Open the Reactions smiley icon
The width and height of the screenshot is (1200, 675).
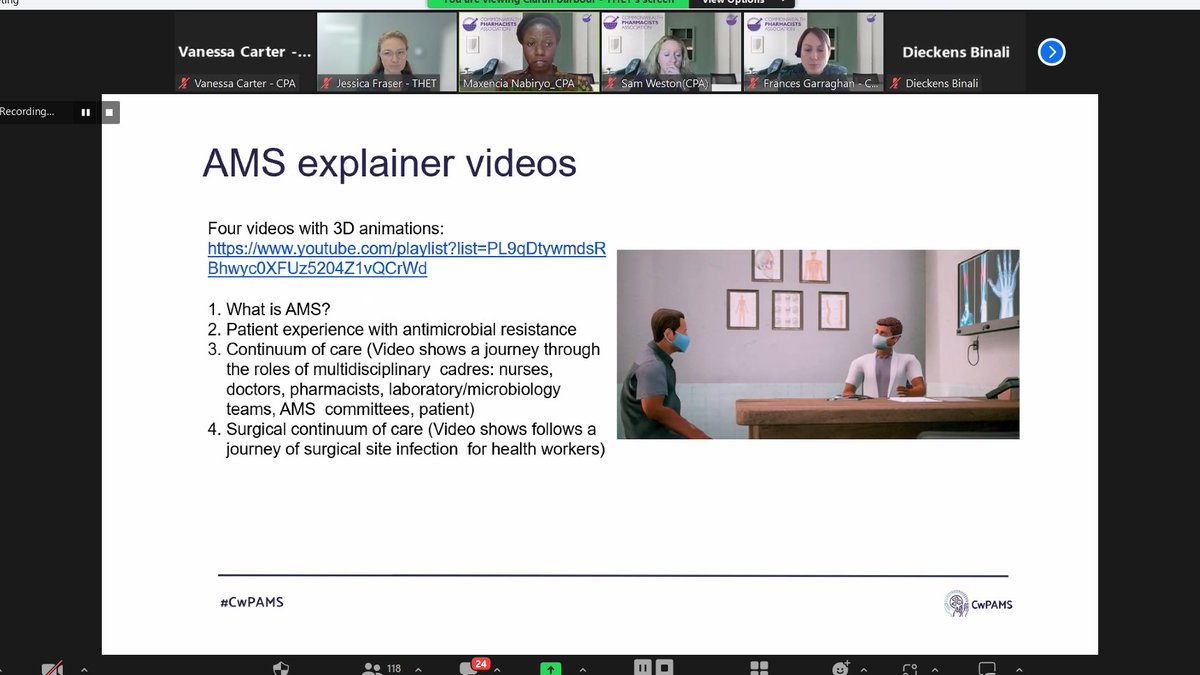pyautogui.click(x=840, y=668)
